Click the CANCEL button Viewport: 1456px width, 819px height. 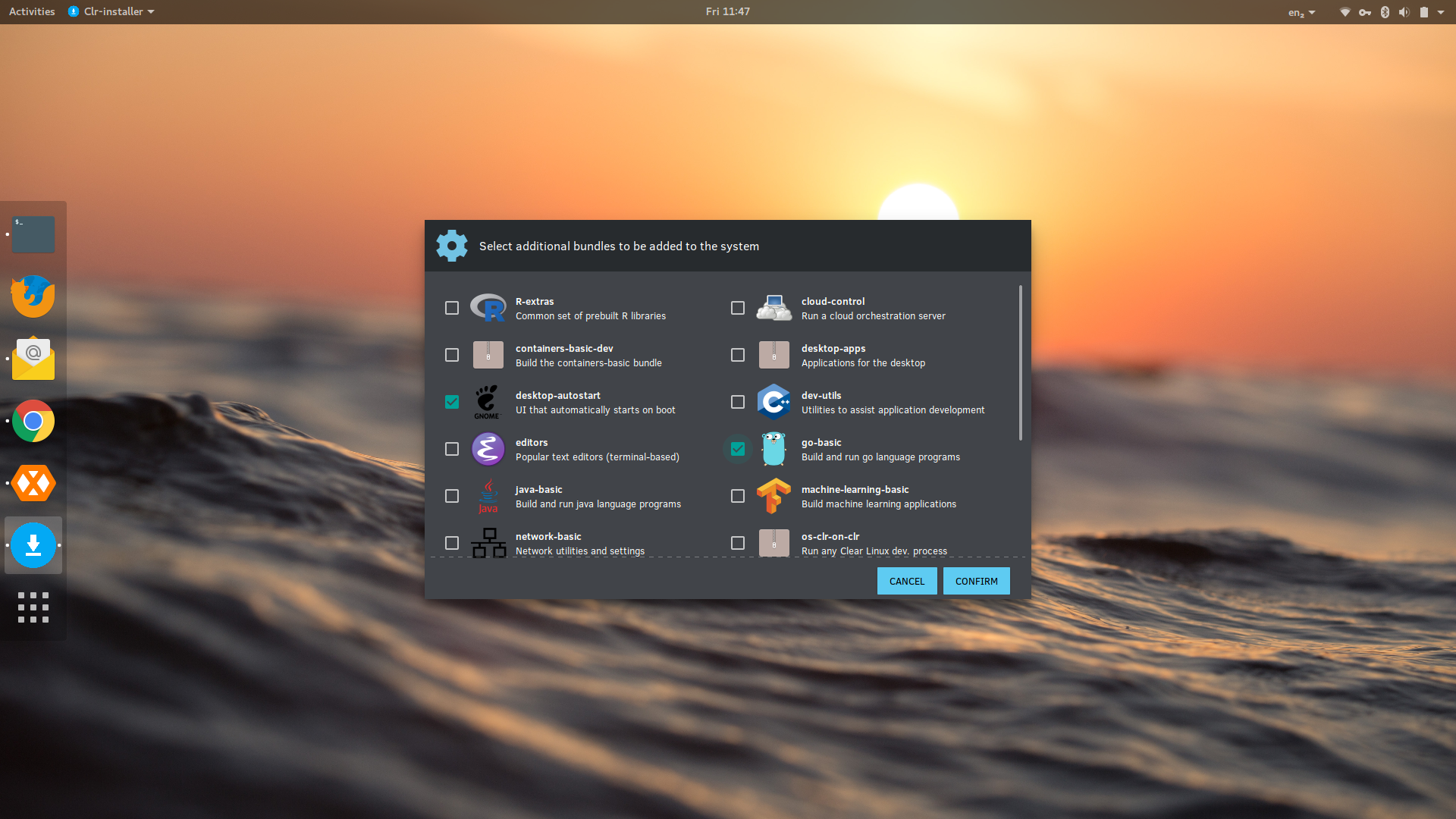(x=907, y=581)
